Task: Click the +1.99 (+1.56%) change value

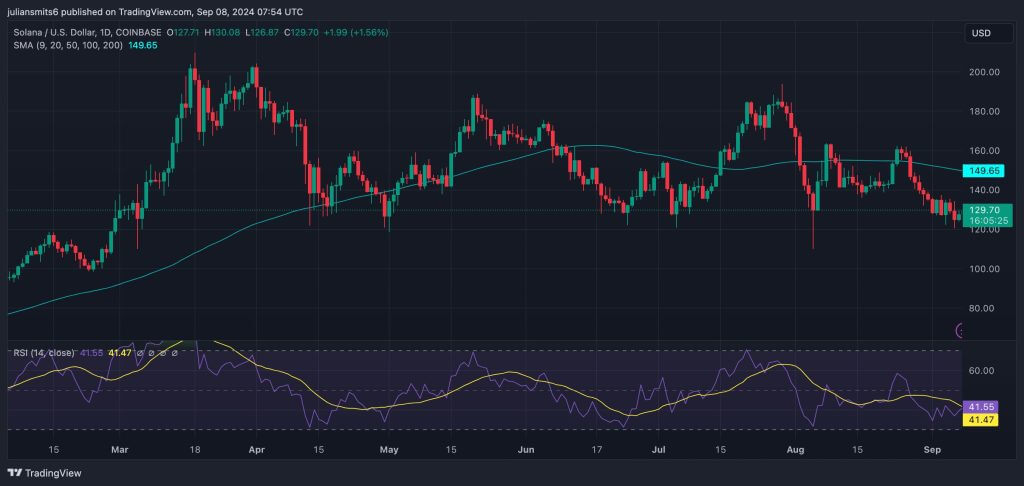Action: [x=356, y=32]
